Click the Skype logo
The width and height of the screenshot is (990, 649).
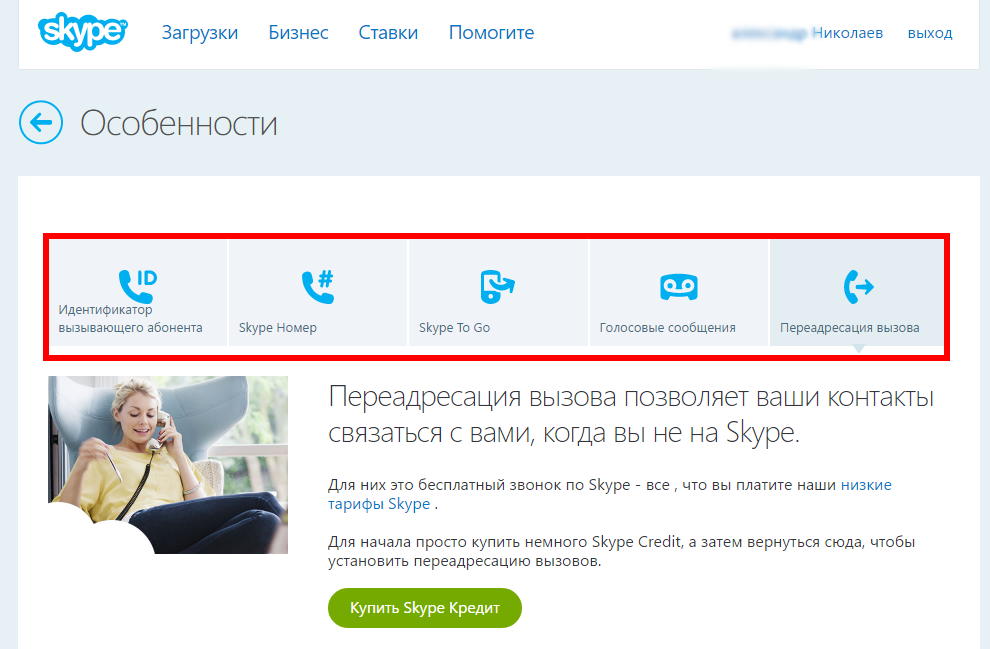pyautogui.click(x=83, y=32)
